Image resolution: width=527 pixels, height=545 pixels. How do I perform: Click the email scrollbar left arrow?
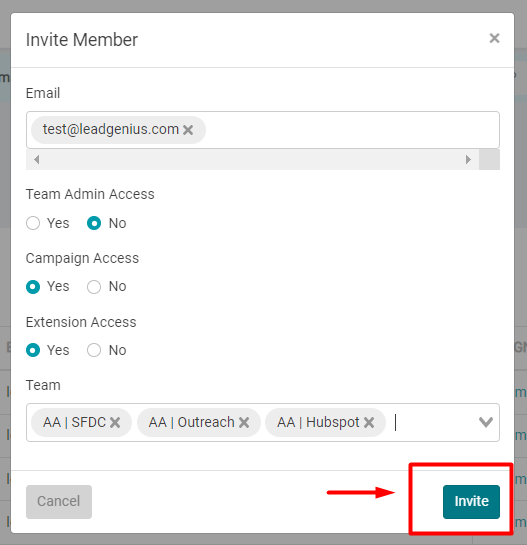pyautogui.click(x=37, y=160)
